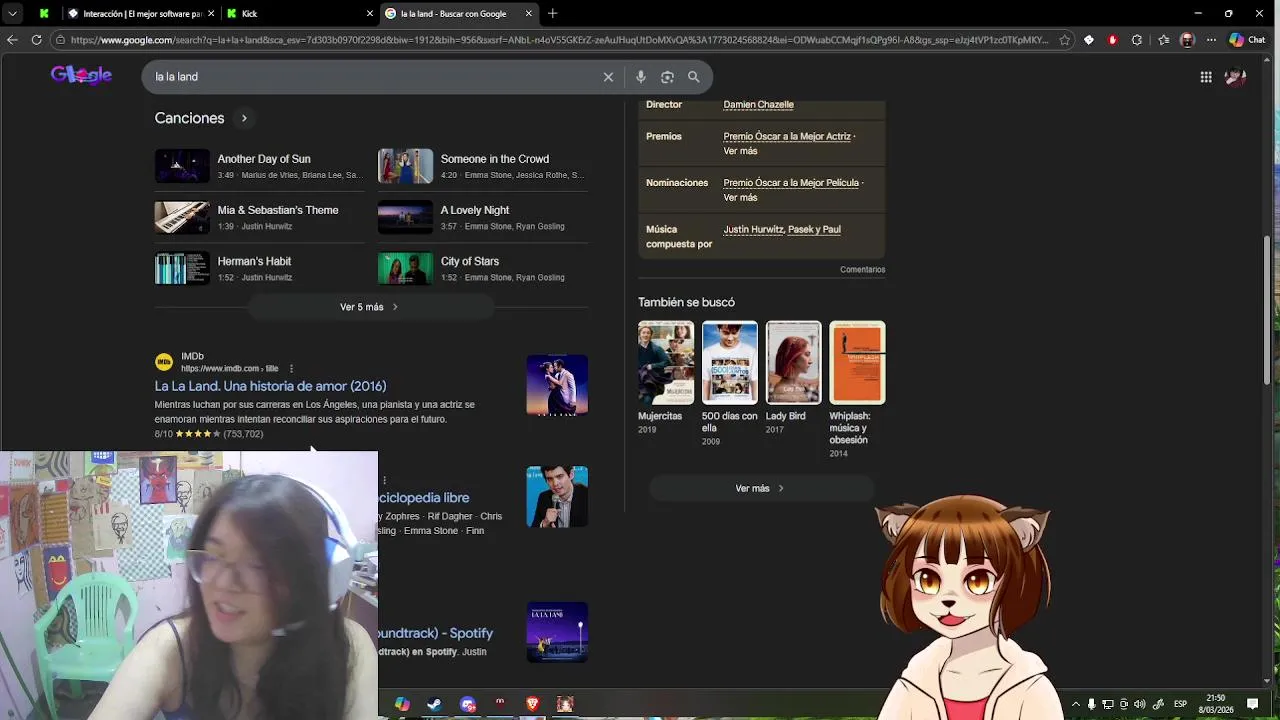
Task: Close the la la land Google tab
Action: 528,14
